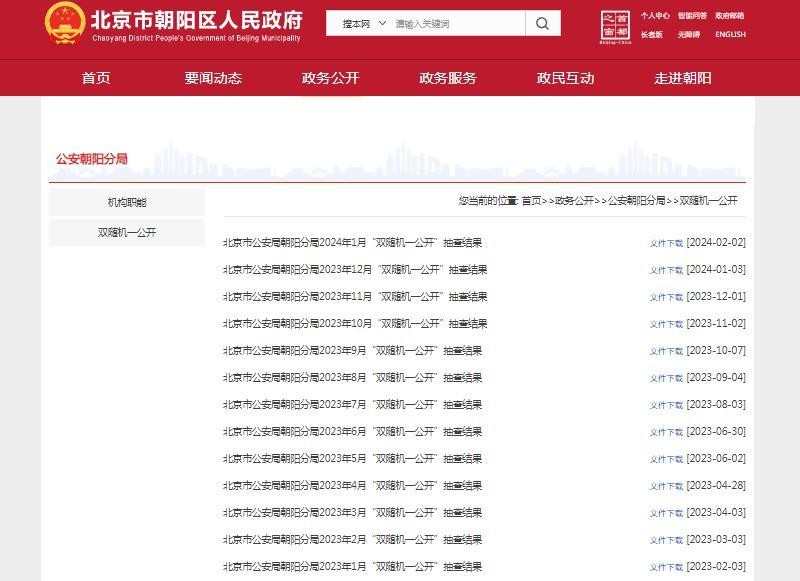Image resolution: width=800 pixels, height=581 pixels.
Task: Open the 政务公开 navigation menu
Action: pos(330,78)
